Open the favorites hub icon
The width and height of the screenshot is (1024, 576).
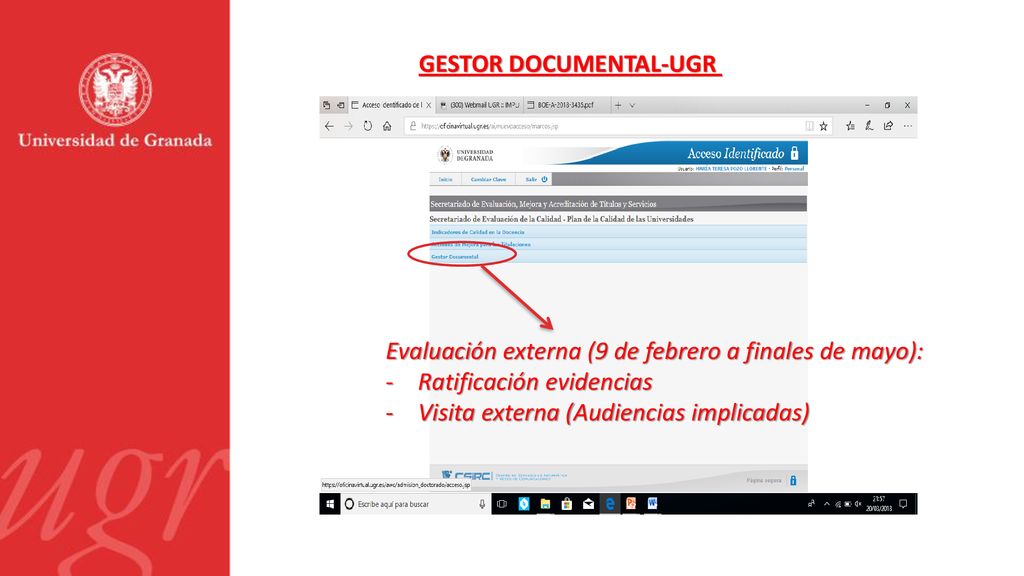coord(850,126)
